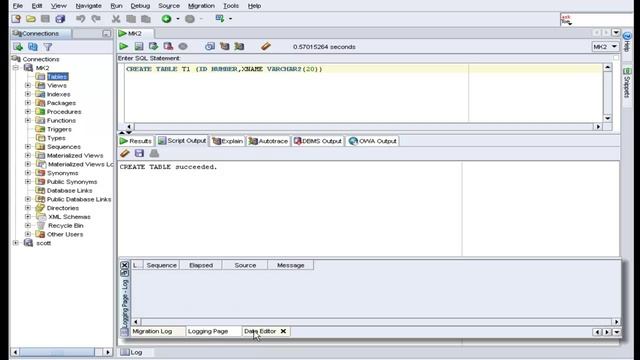Save the script output with disk icon
The height and width of the screenshot is (360, 640).
tap(139, 153)
